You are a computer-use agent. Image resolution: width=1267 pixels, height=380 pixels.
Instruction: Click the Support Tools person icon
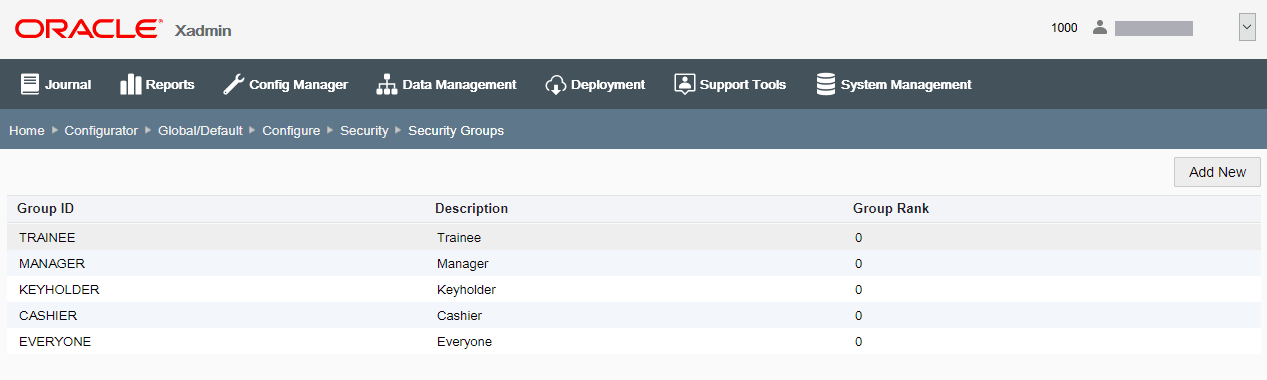[684, 84]
